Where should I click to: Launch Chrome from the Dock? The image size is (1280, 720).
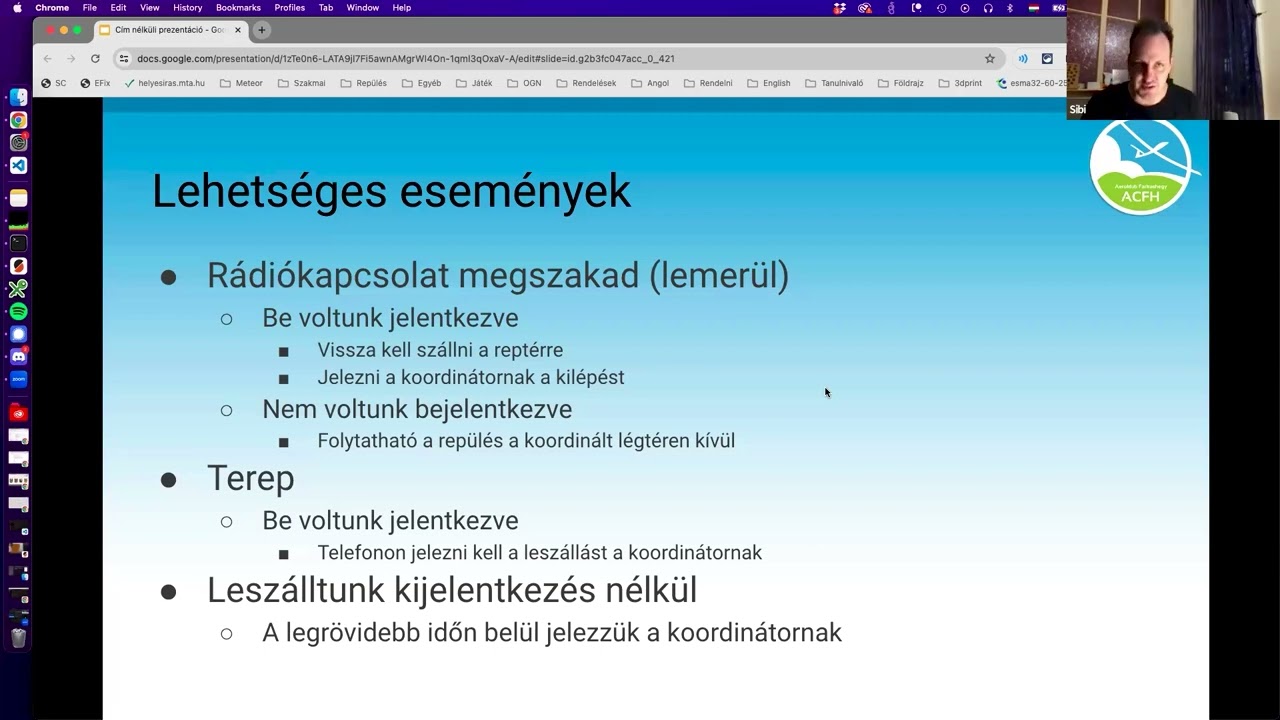pyautogui.click(x=18, y=120)
